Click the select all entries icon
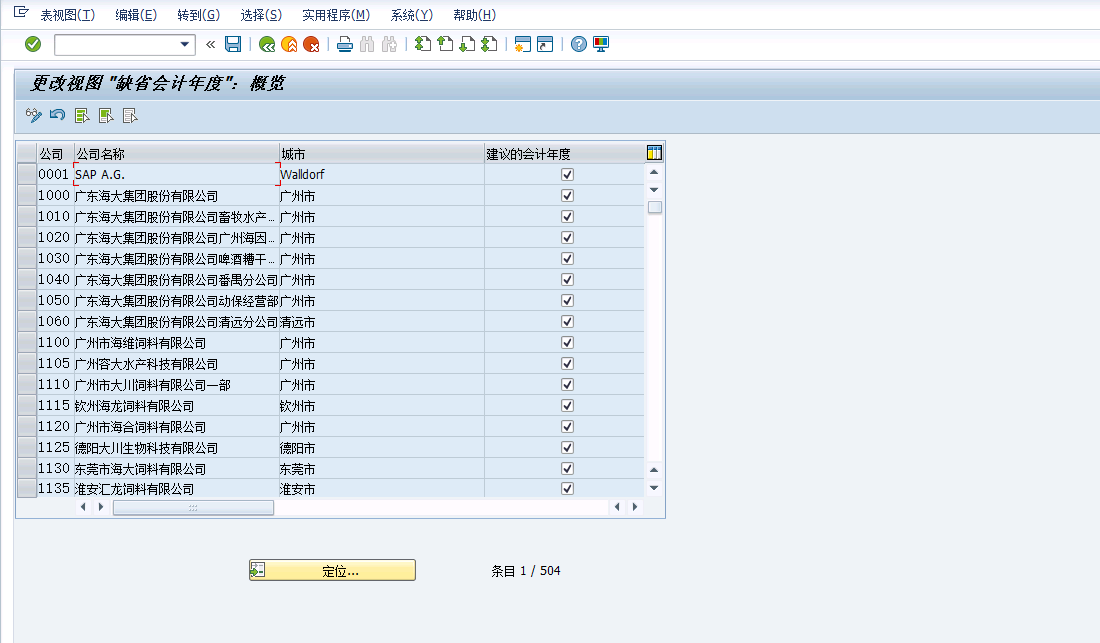Viewport: 1100px width, 643px height. [x=82, y=116]
